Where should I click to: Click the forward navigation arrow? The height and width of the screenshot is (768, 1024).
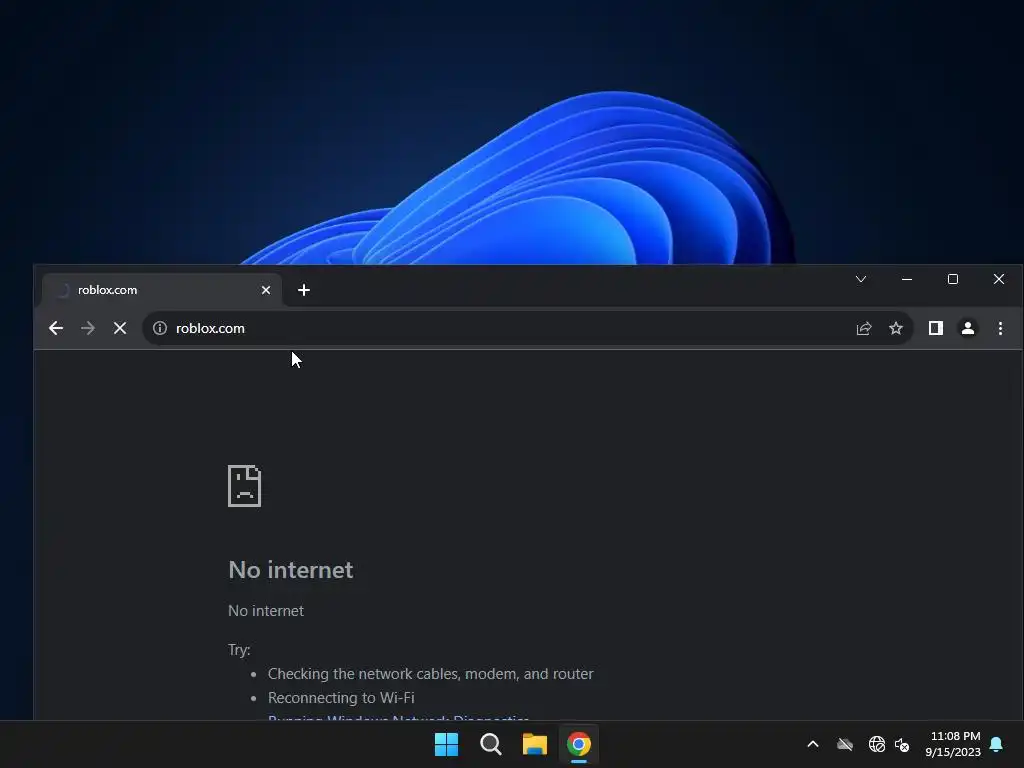point(88,328)
